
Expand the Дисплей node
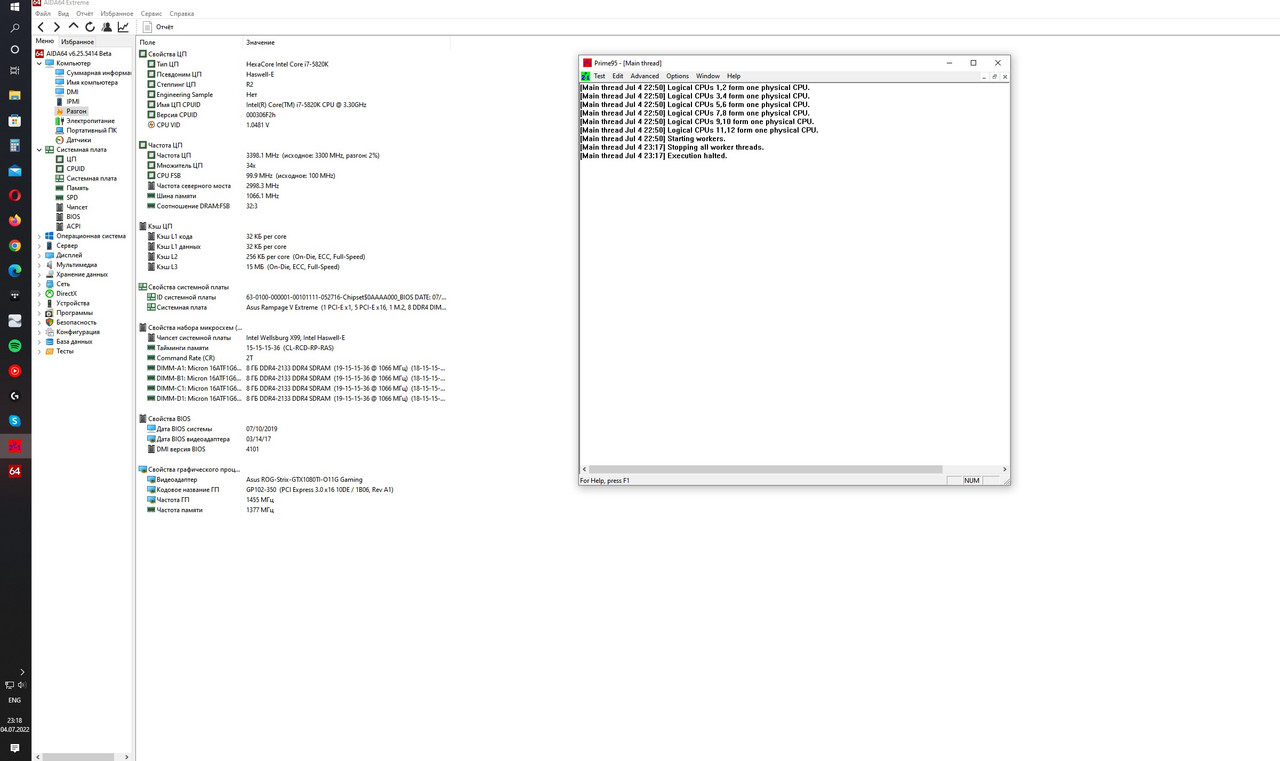pyautogui.click(x=39, y=255)
